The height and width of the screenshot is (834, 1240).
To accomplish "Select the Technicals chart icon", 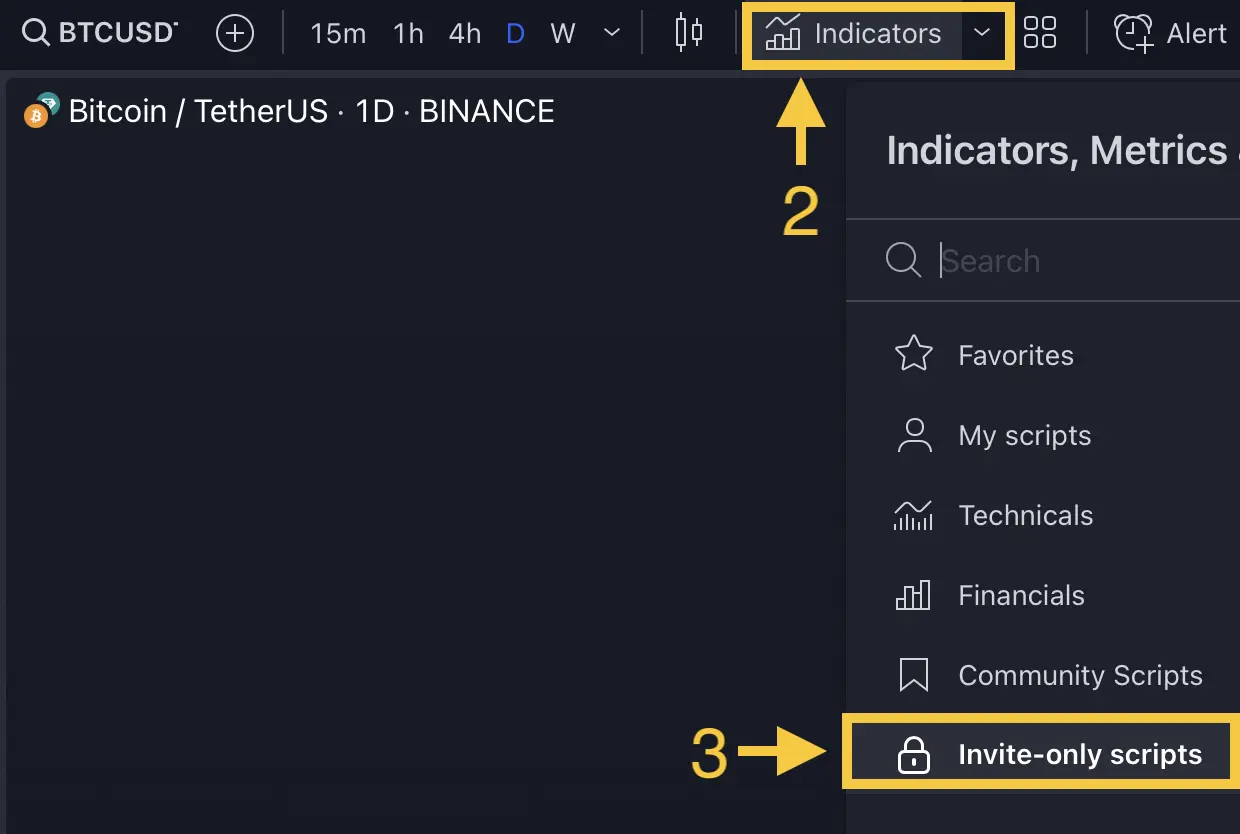I will 913,514.
